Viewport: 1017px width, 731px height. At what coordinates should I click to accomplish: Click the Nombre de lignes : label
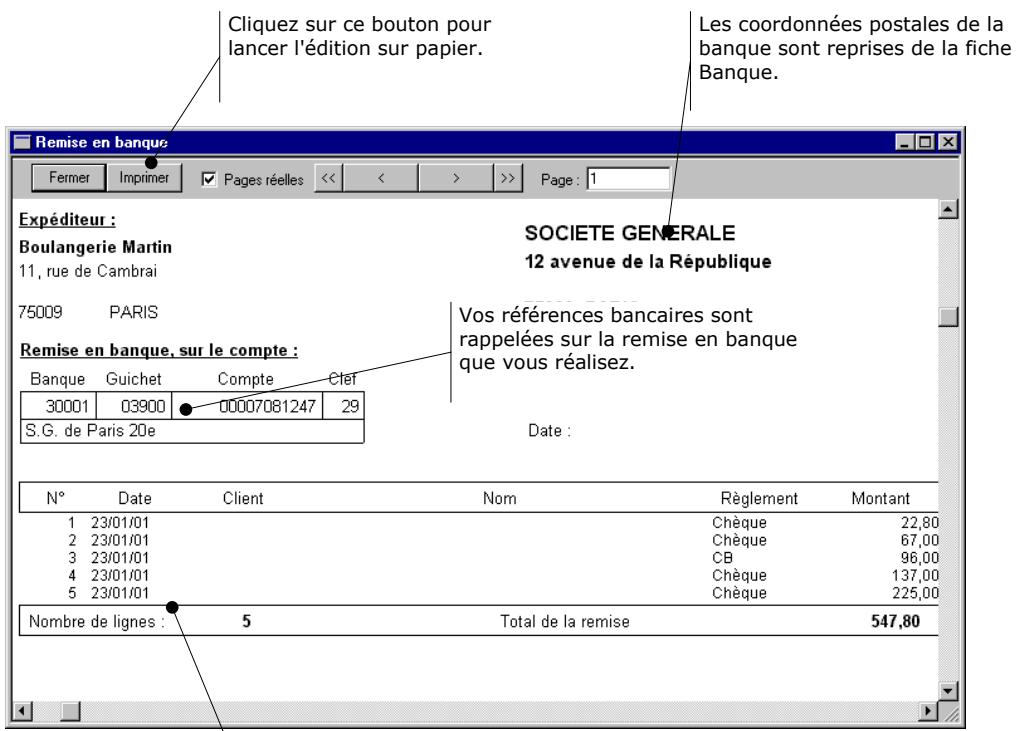pyautogui.click(x=97, y=621)
